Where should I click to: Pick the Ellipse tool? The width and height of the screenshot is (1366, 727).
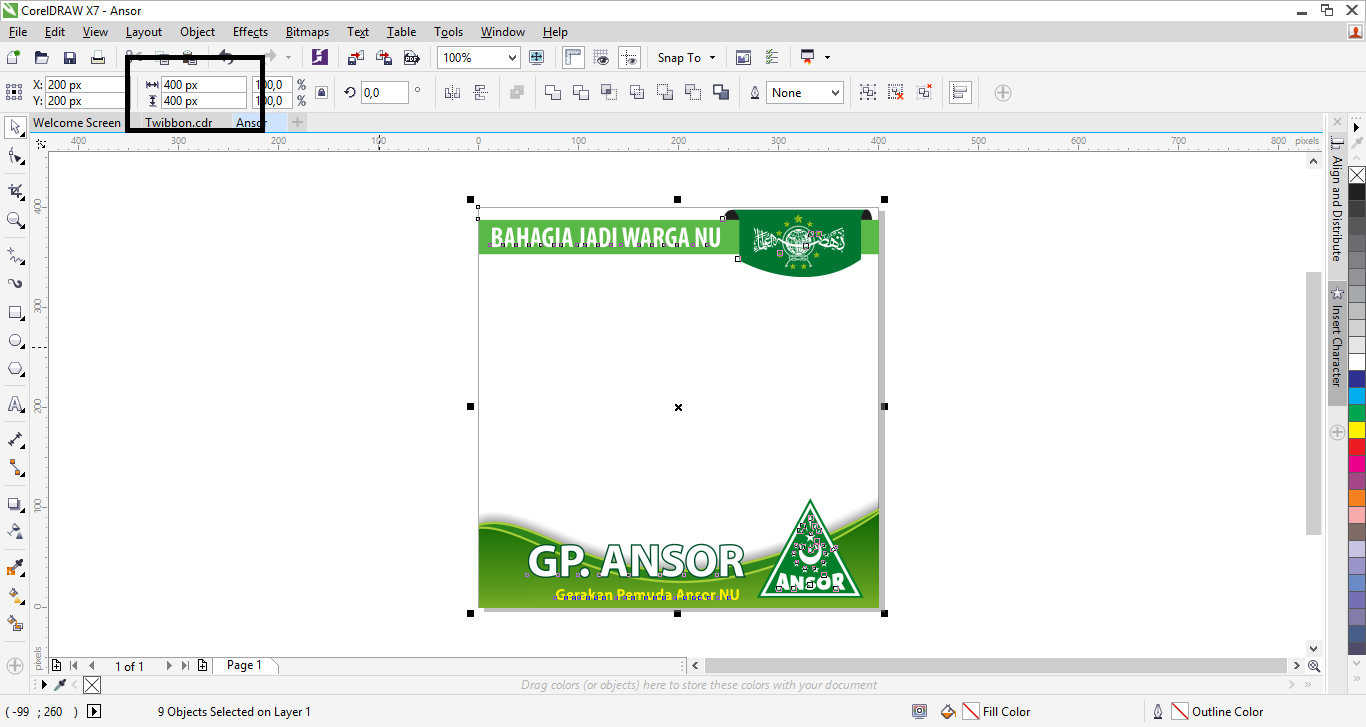click(15, 341)
